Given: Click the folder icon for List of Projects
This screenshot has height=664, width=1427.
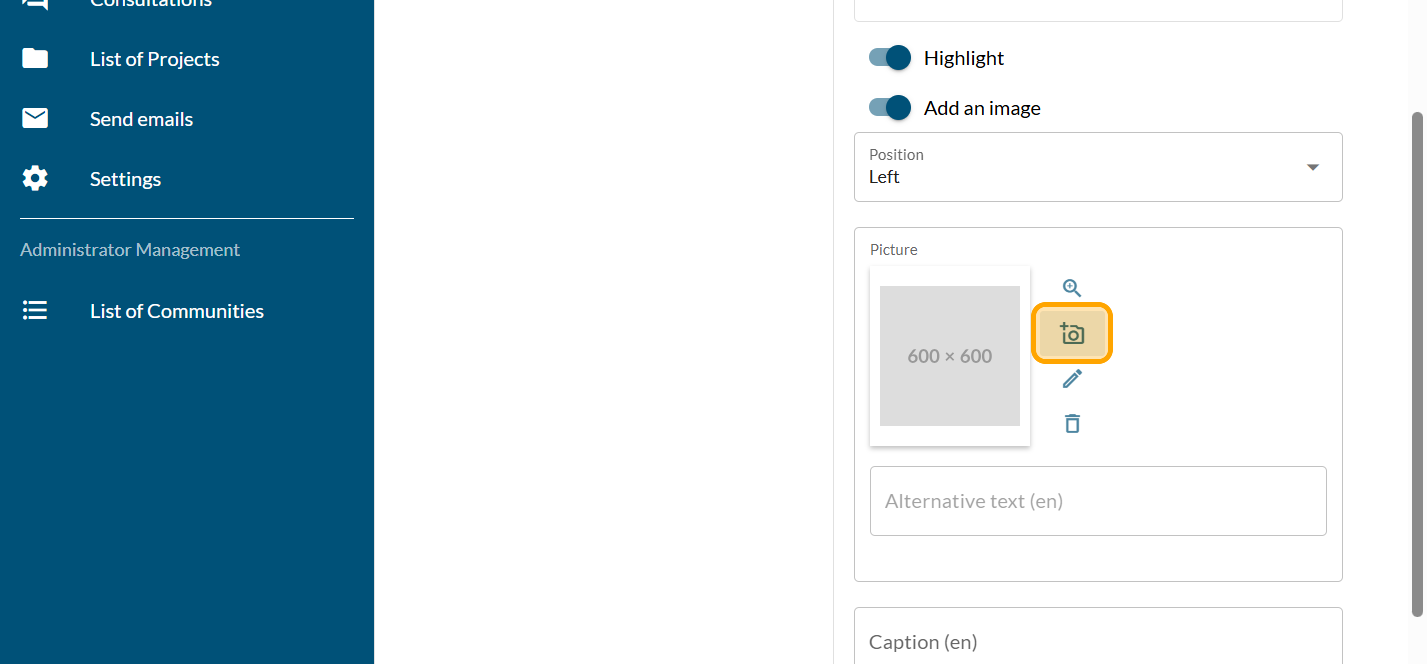Looking at the screenshot, I should tap(35, 59).
